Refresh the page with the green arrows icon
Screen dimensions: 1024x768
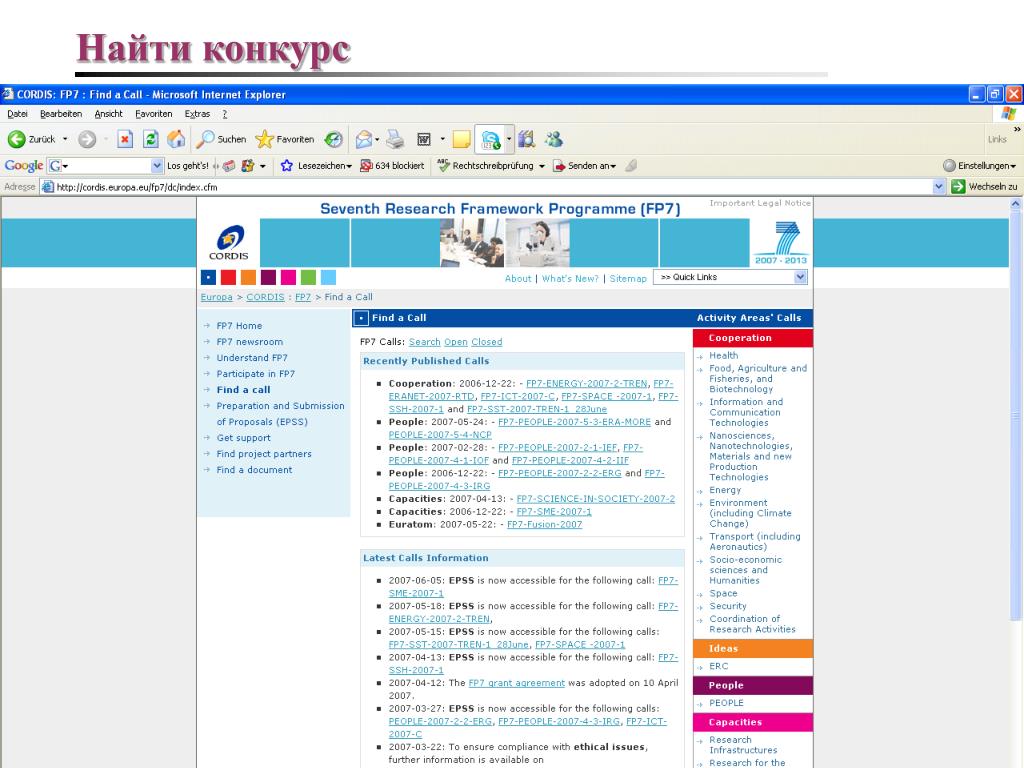tap(151, 139)
